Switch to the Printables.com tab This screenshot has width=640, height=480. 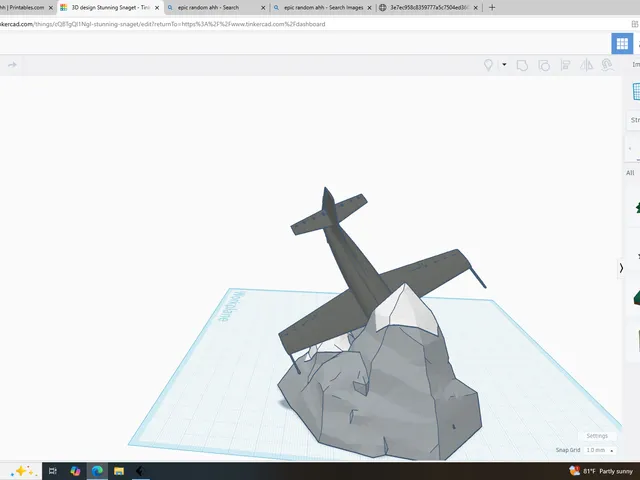27,7
